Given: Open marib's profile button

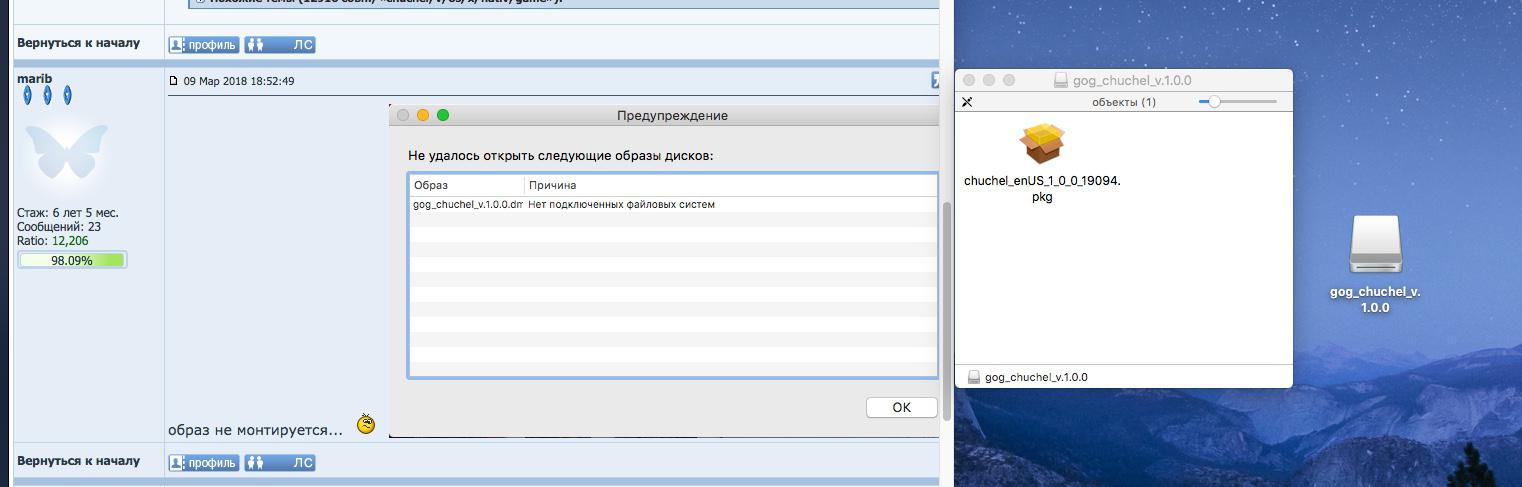Looking at the screenshot, I should (203, 462).
